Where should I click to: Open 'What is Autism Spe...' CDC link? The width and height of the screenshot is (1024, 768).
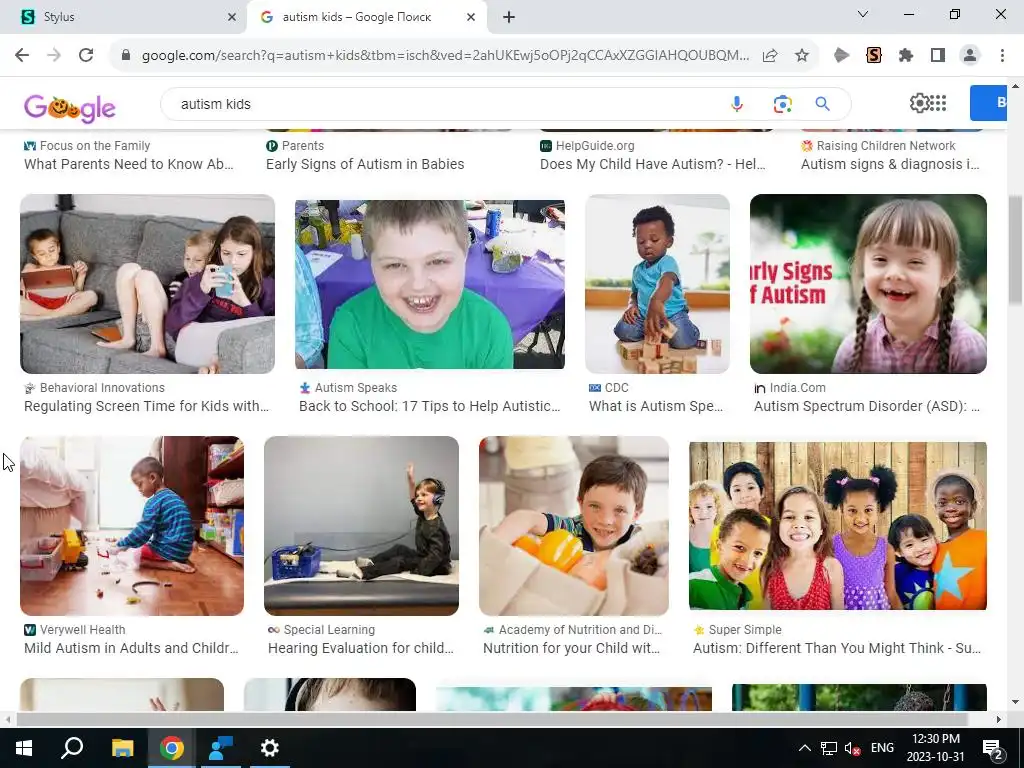[656, 406]
